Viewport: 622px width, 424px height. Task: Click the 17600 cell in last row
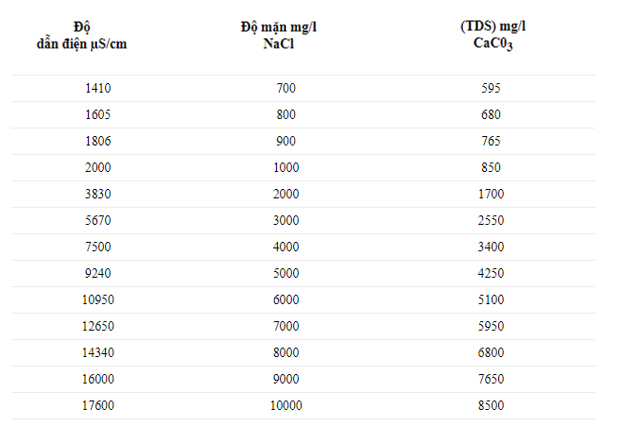pyautogui.click(x=99, y=403)
